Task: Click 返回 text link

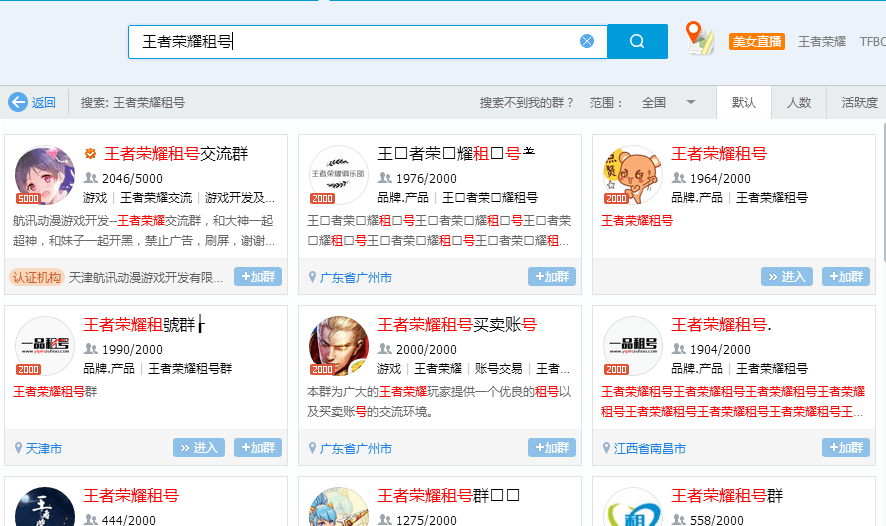Action: pyautogui.click(x=44, y=102)
